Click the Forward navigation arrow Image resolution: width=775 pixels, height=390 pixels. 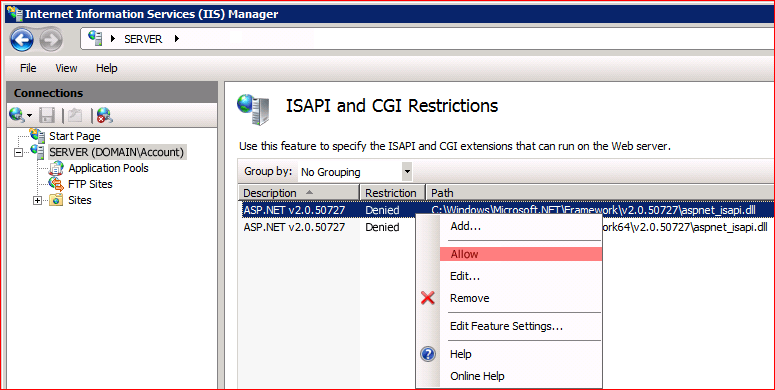(x=51, y=40)
